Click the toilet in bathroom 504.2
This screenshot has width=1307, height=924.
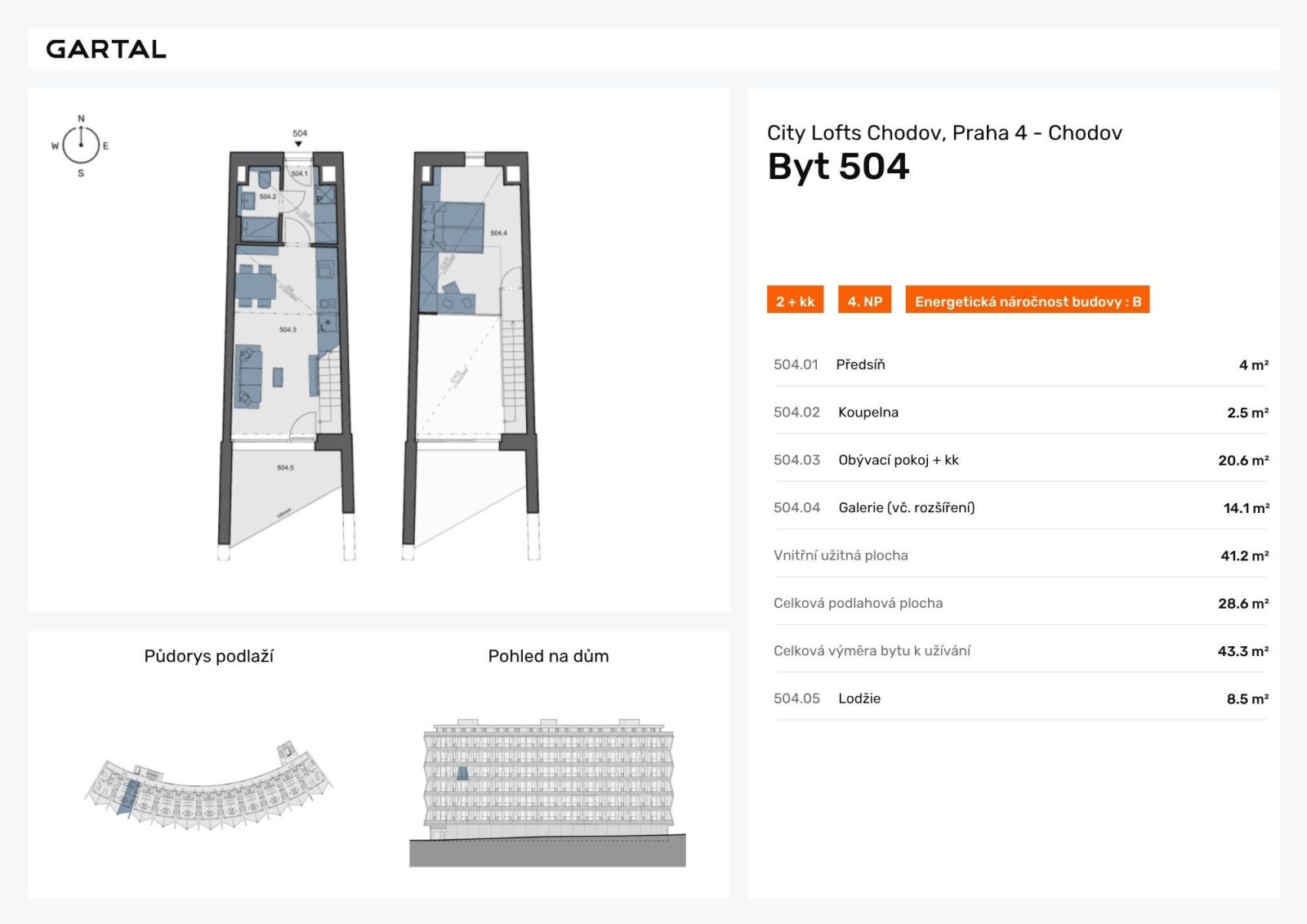pos(265,179)
